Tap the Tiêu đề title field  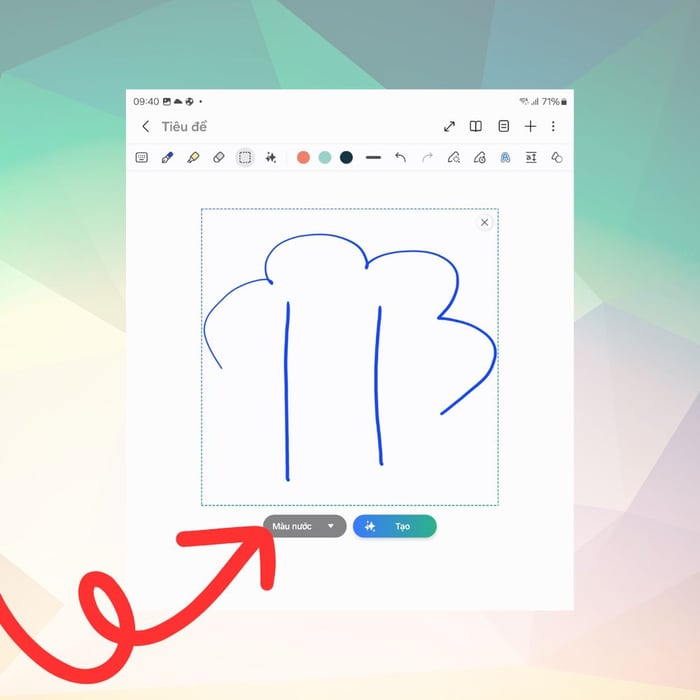pos(184,127)
